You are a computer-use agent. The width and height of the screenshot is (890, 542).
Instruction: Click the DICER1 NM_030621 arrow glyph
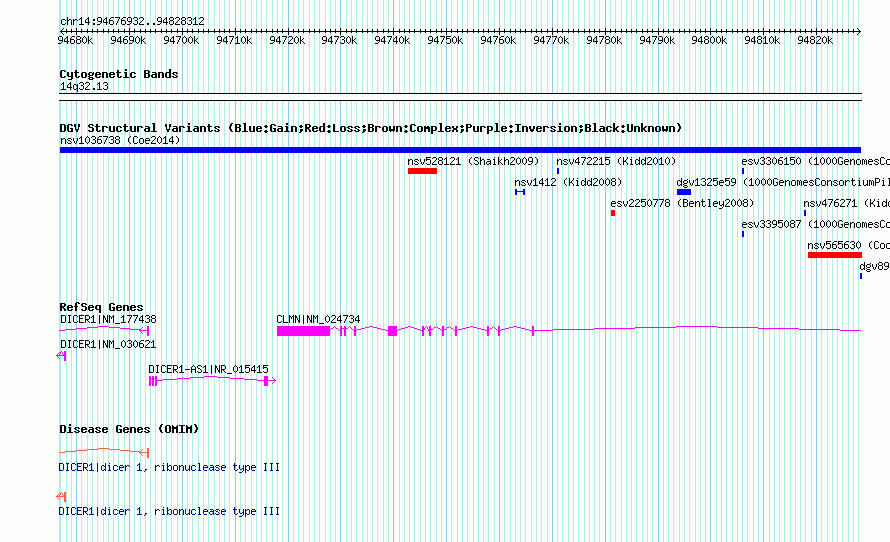tap(61, 356)
